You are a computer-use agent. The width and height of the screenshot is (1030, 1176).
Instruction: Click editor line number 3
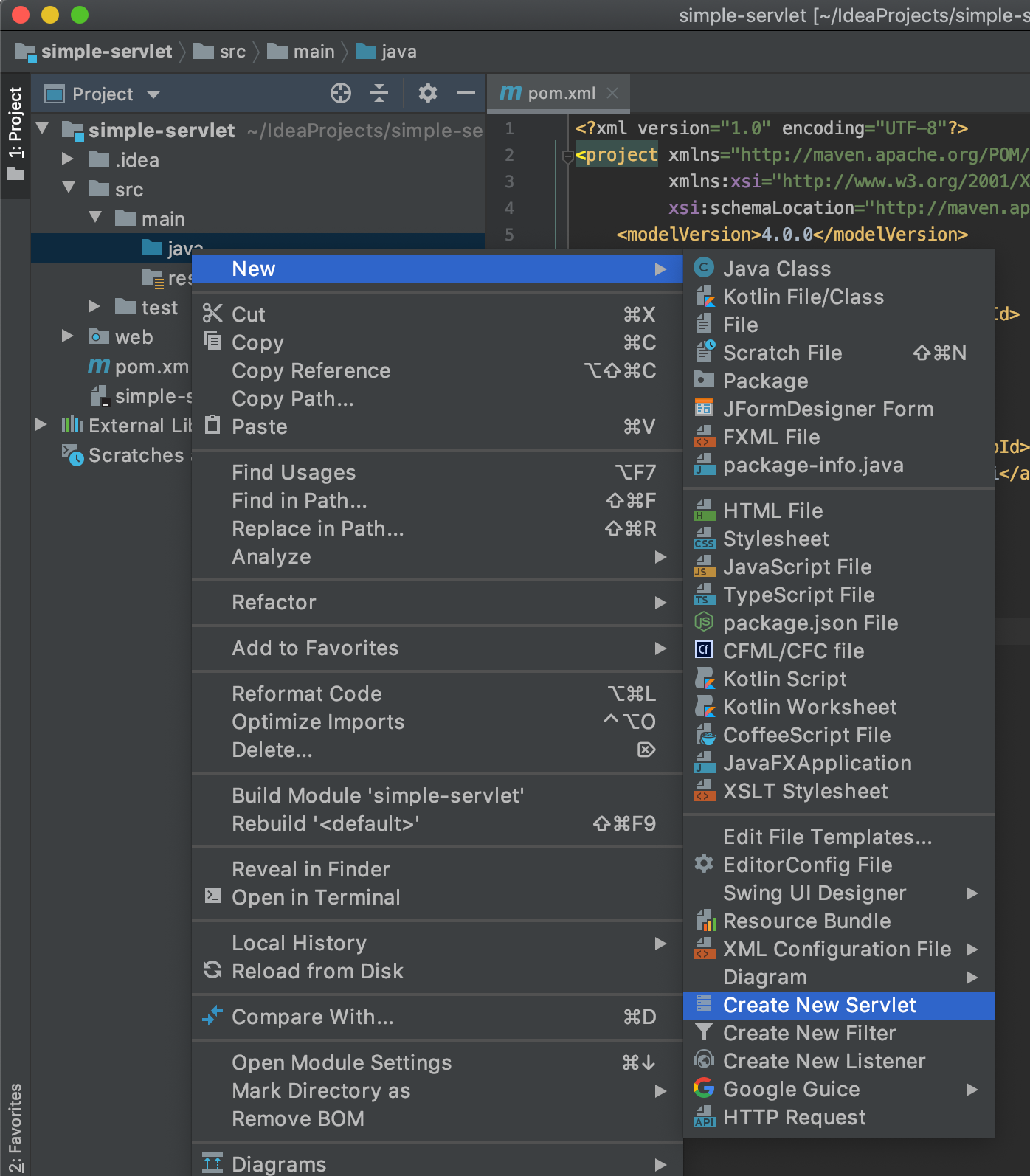click(509, 181)
